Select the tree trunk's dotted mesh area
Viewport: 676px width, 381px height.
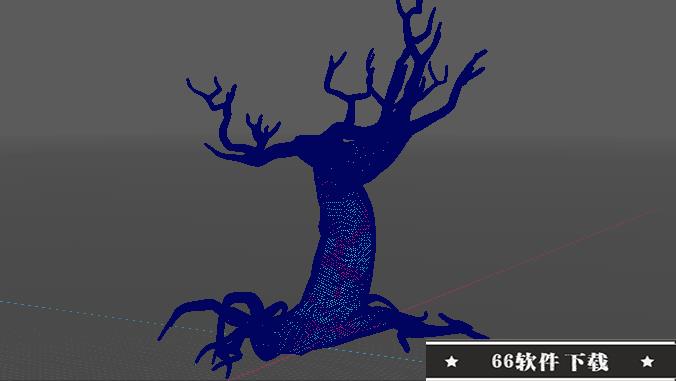345,250
